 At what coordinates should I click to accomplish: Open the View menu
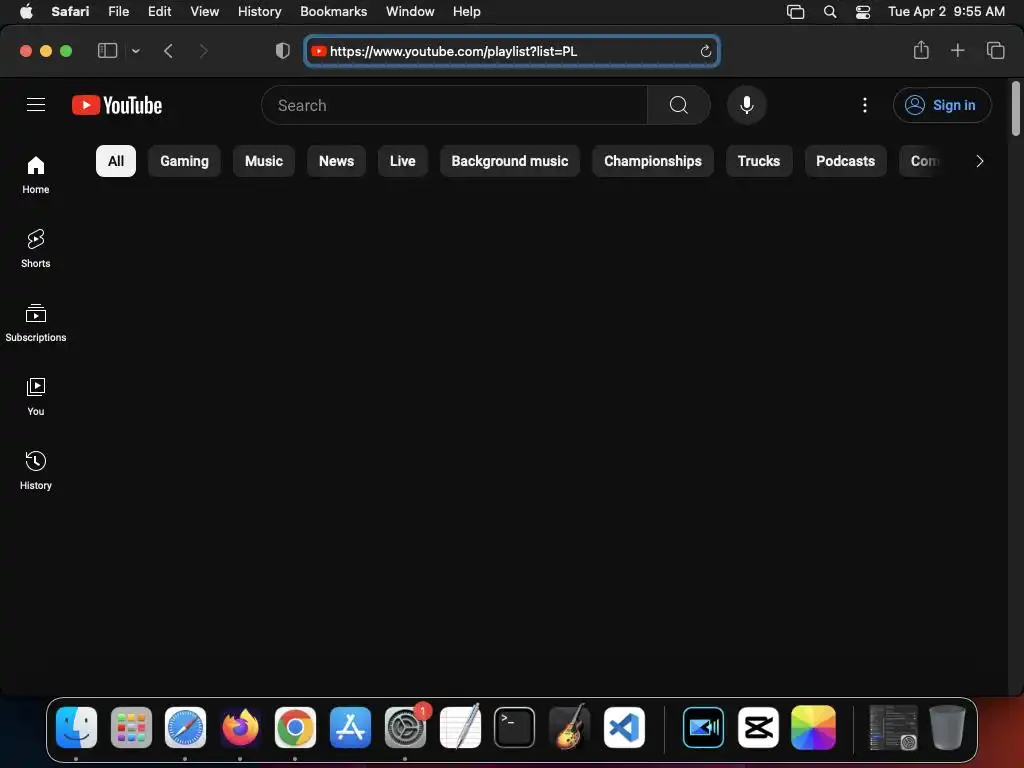coord(204,11)
